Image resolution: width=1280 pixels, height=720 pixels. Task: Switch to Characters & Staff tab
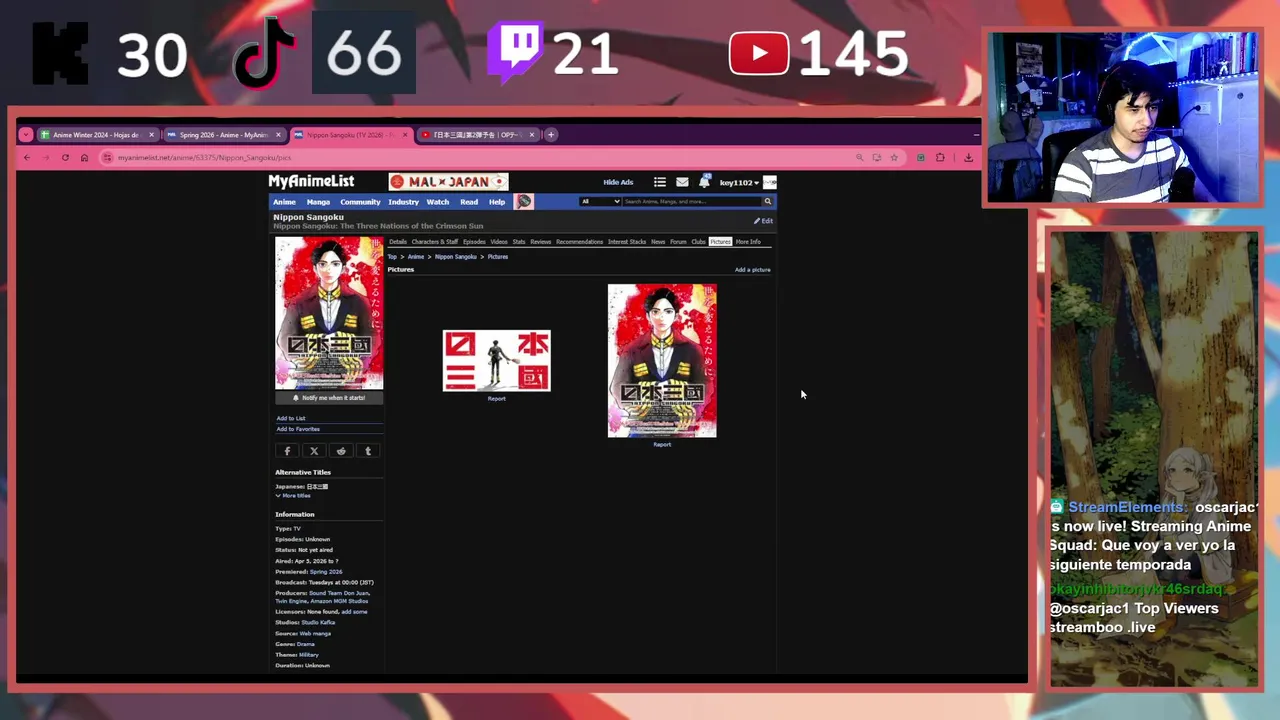[x=435, y=242]
